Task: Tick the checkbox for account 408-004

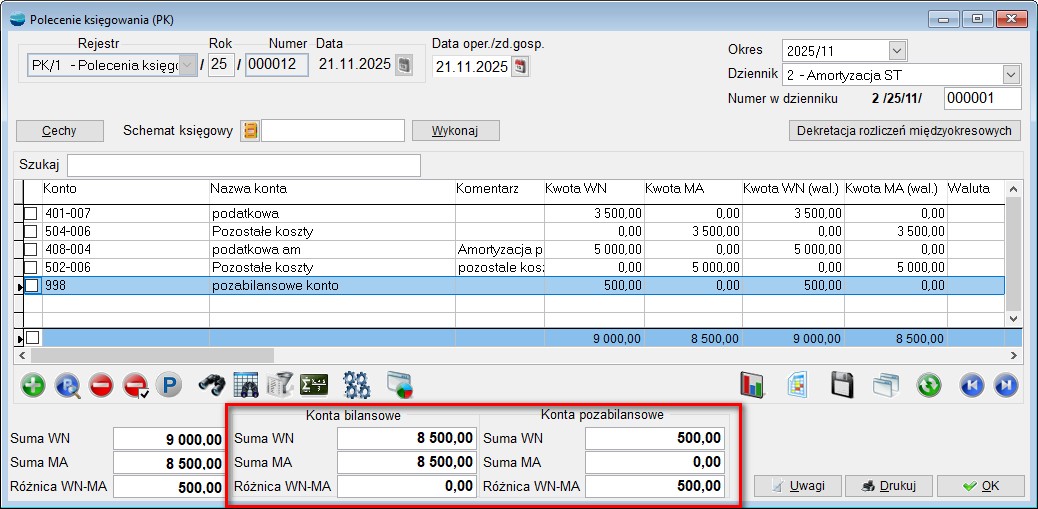Action: [x=31, y=249]
